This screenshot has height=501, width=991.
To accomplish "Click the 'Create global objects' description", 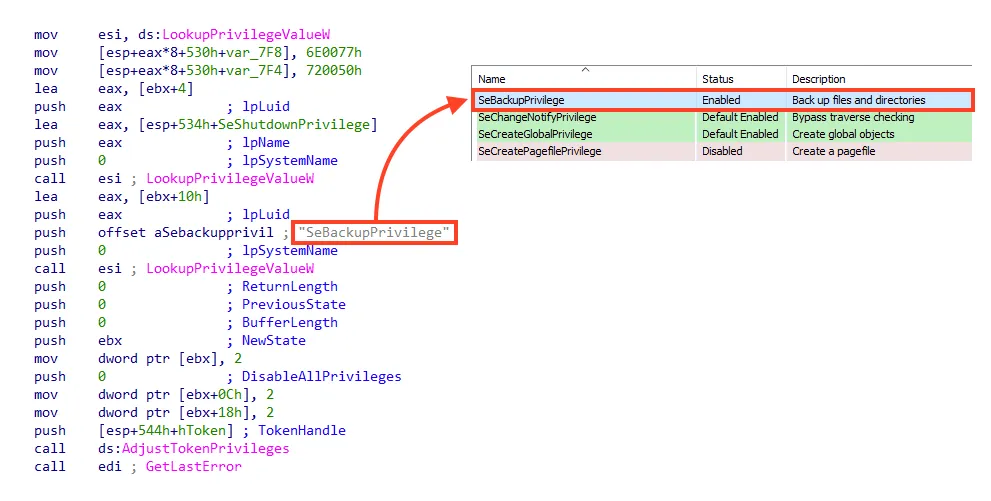I will (x=843, y=134).
